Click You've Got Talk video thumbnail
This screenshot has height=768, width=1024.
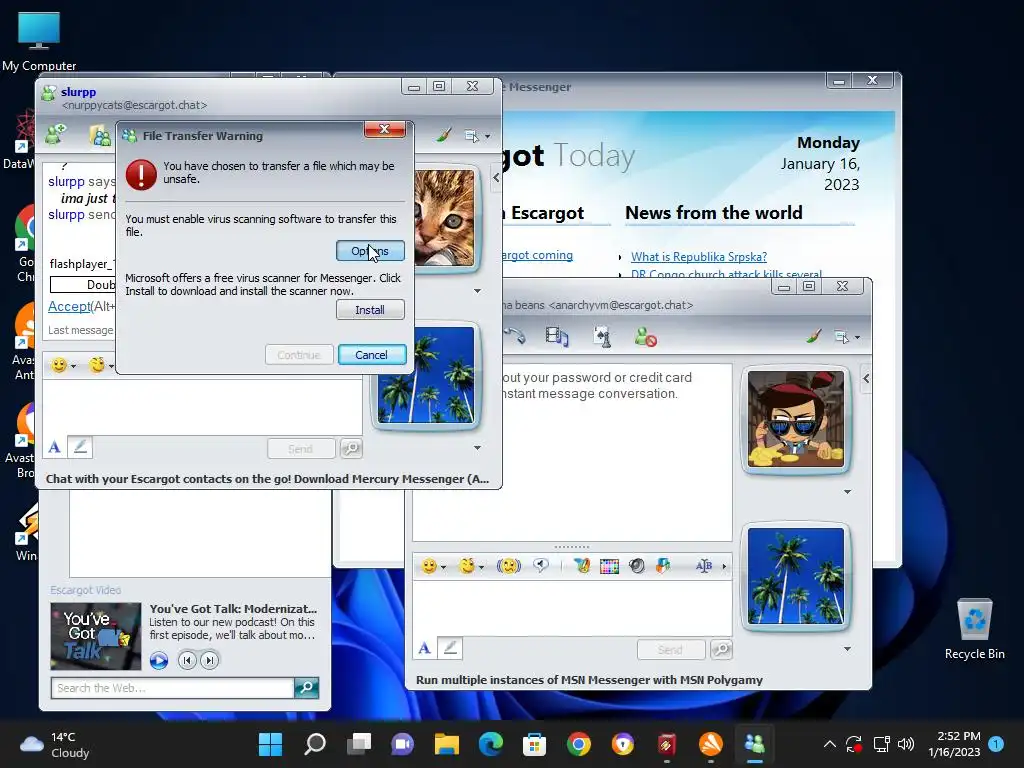pyautogui.click(x=96, y=636)
